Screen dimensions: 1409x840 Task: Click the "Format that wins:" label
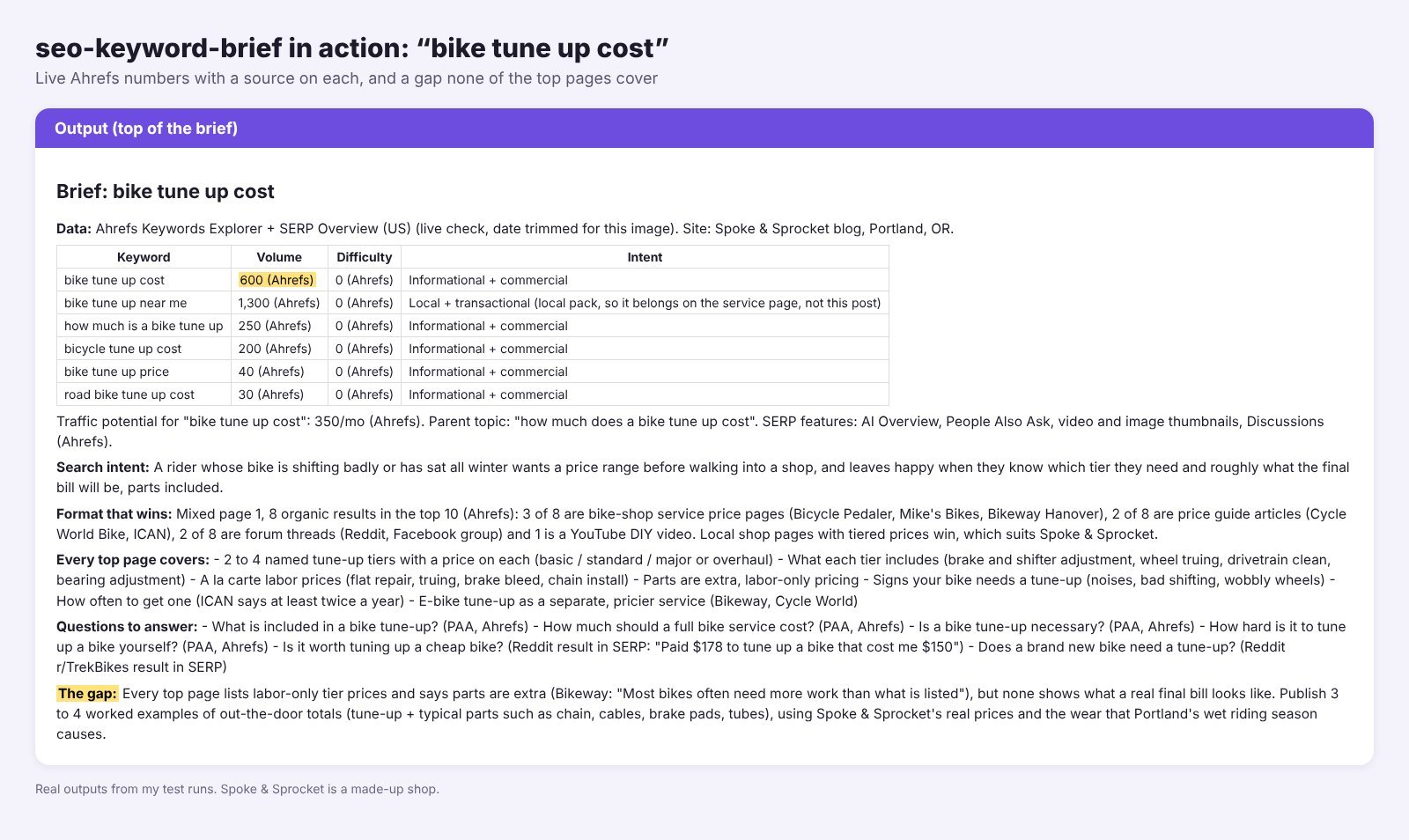coord(114,514)
